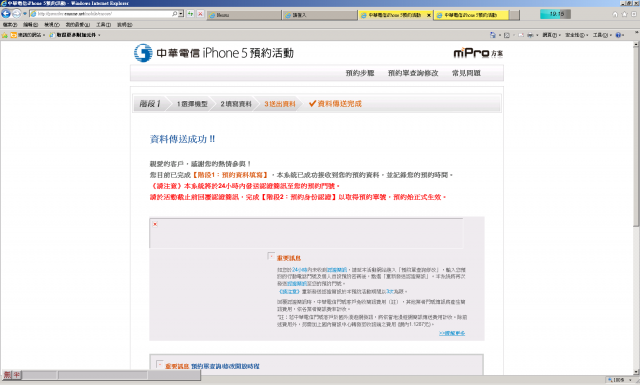
Task: Click the scrollbar up arrow
Action: (636, 44)
